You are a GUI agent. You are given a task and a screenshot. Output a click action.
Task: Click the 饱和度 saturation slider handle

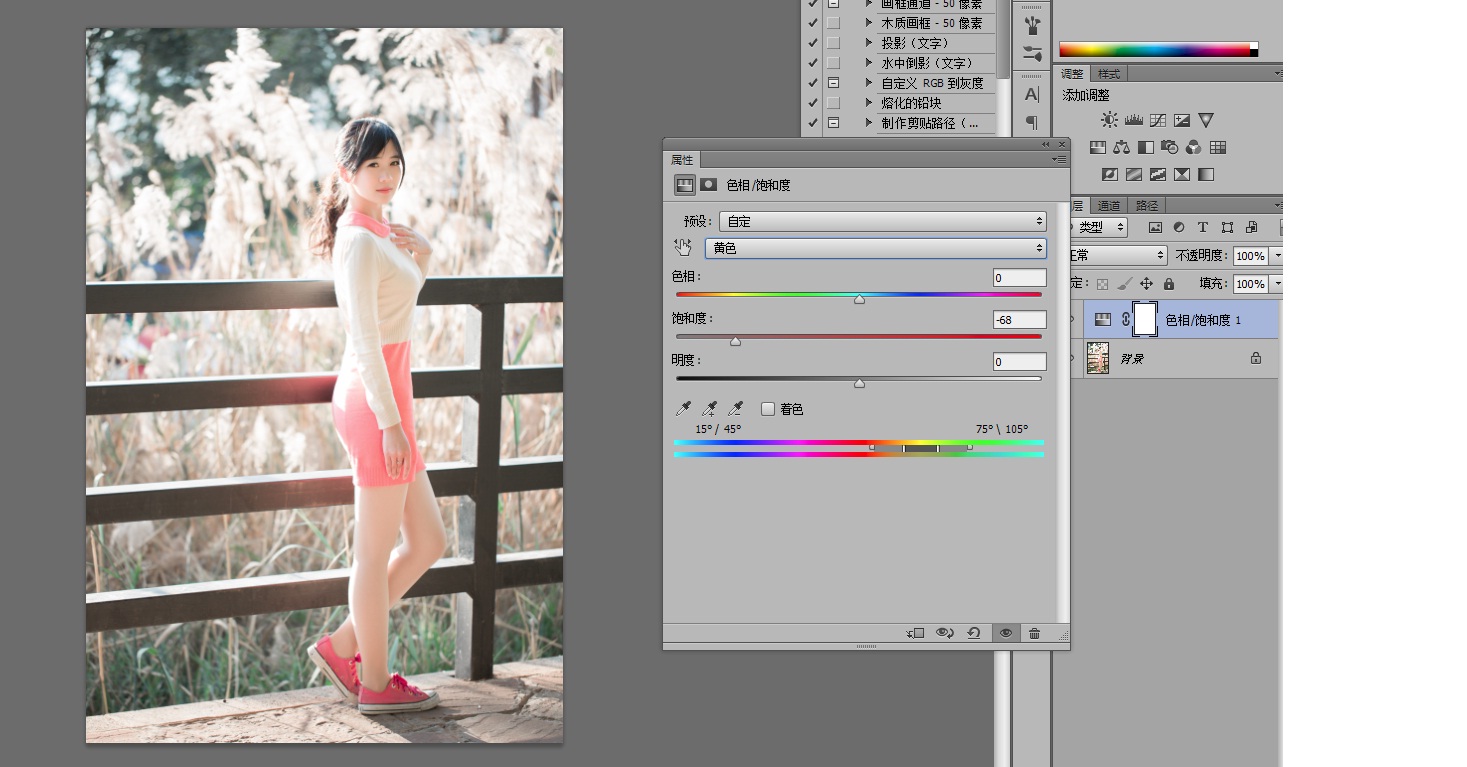(x=736, y=342)
